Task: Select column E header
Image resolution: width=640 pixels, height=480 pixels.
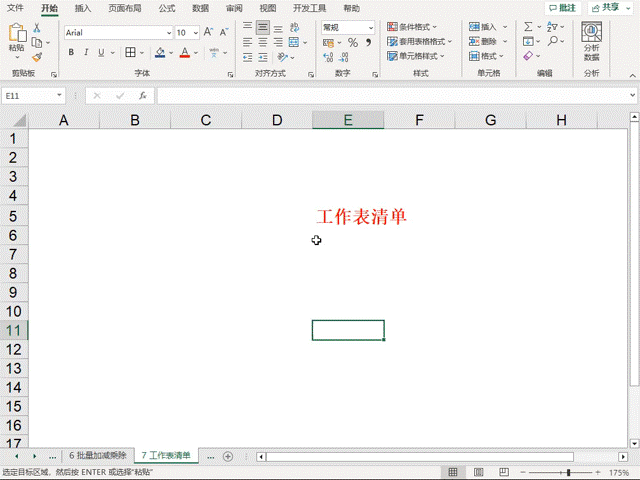Action: 348,120
